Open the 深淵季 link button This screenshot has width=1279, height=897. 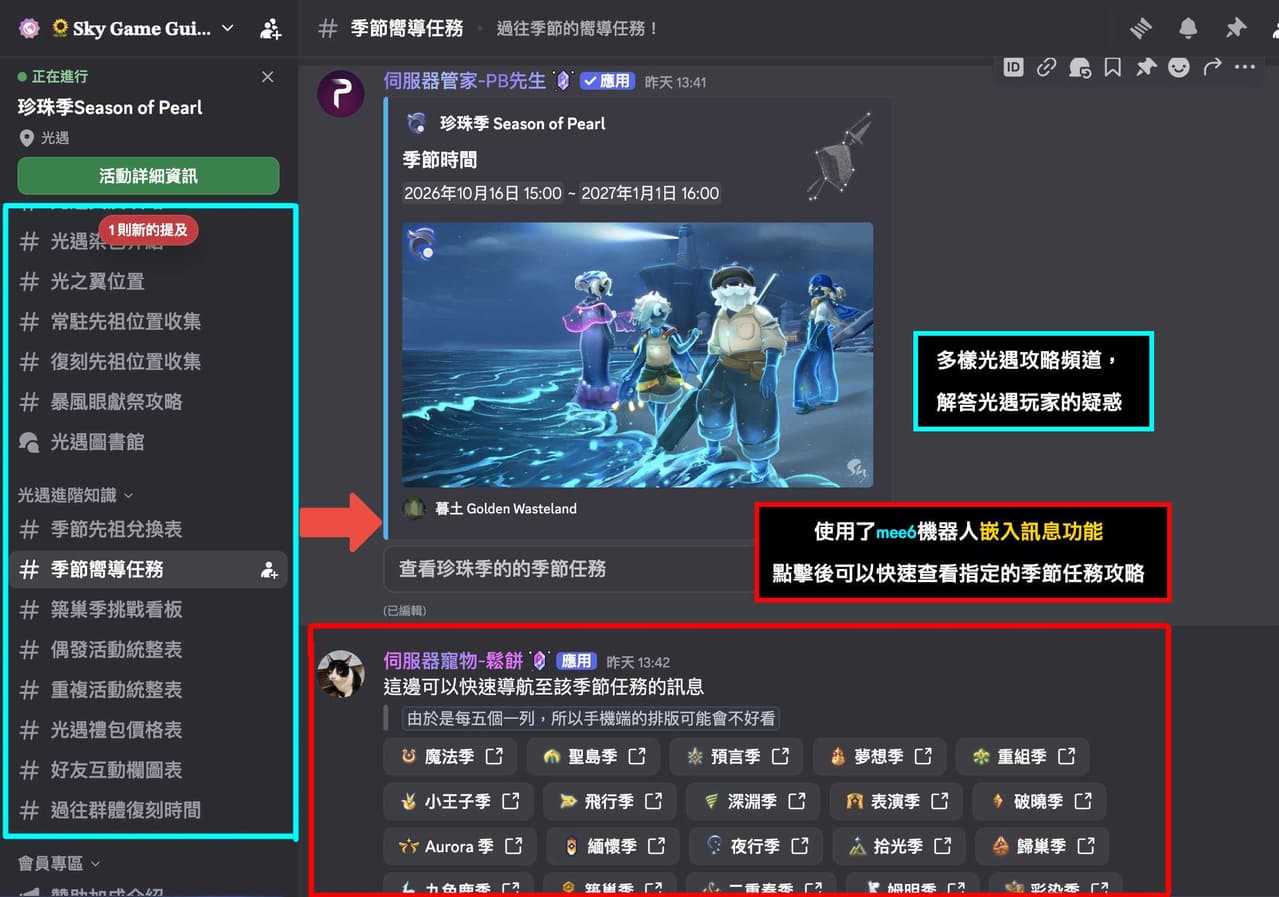pyautogui.click(x=753, y=801)
